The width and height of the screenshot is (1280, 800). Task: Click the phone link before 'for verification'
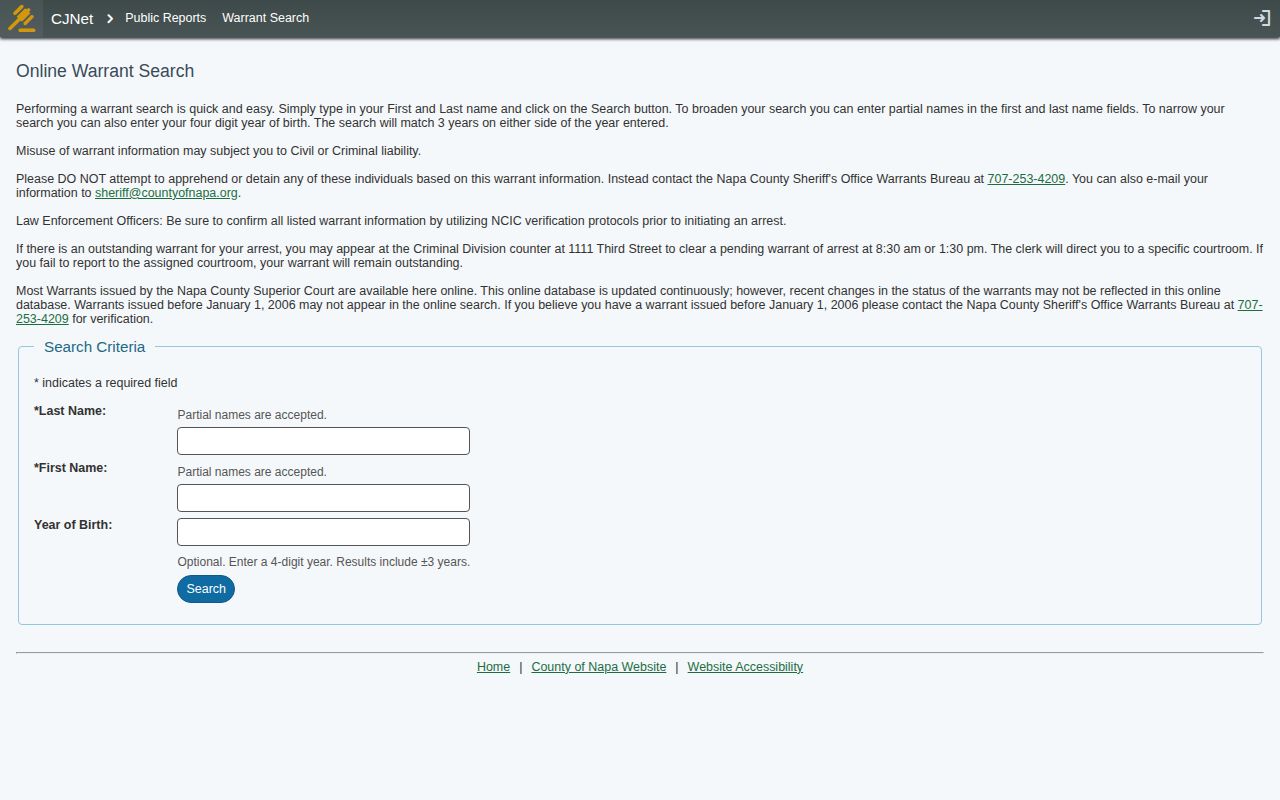tap(42, 319)
